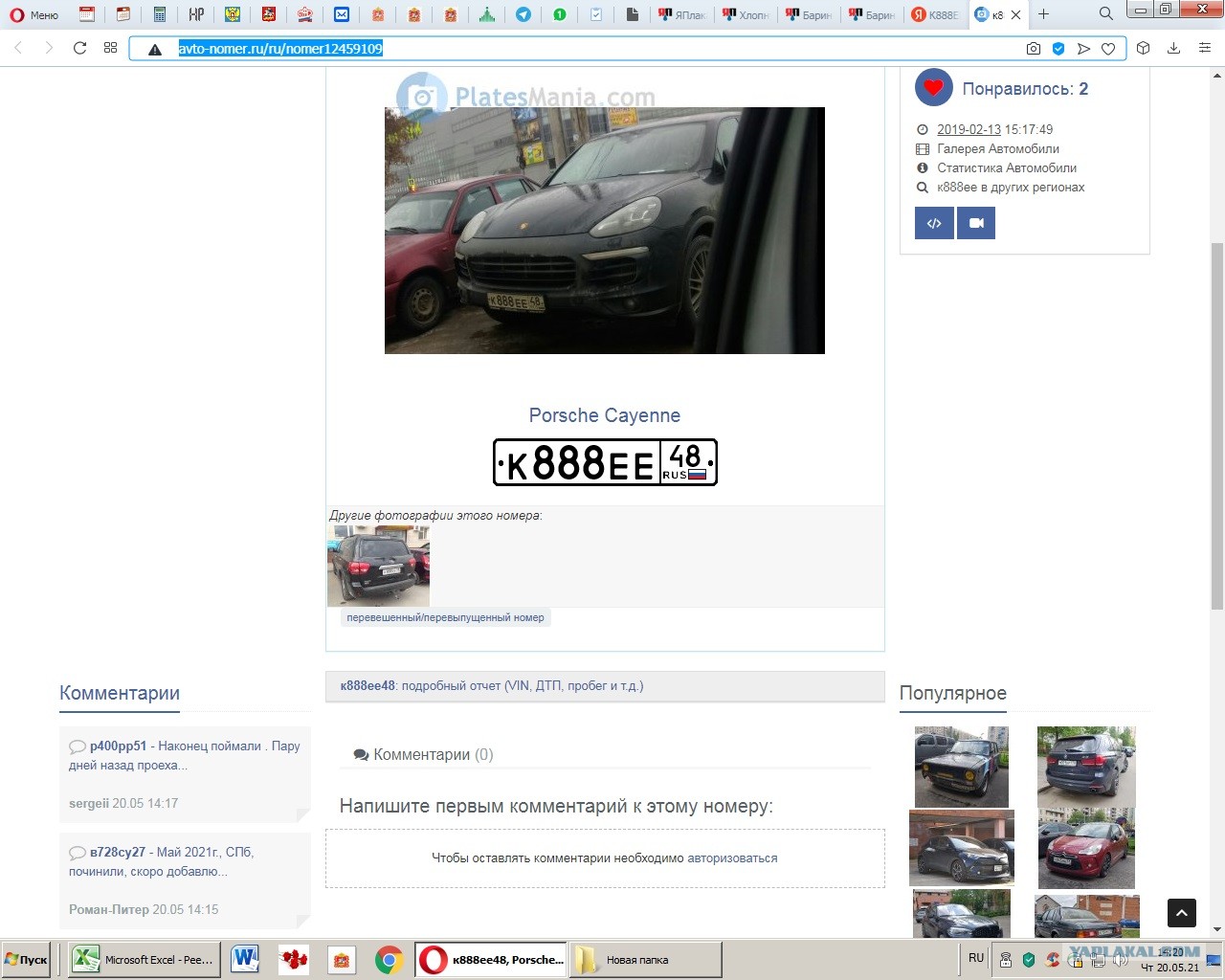The image size is (1225, 980).
Task: Open the easy setup sliders icon
Action: click(1205, 48)
